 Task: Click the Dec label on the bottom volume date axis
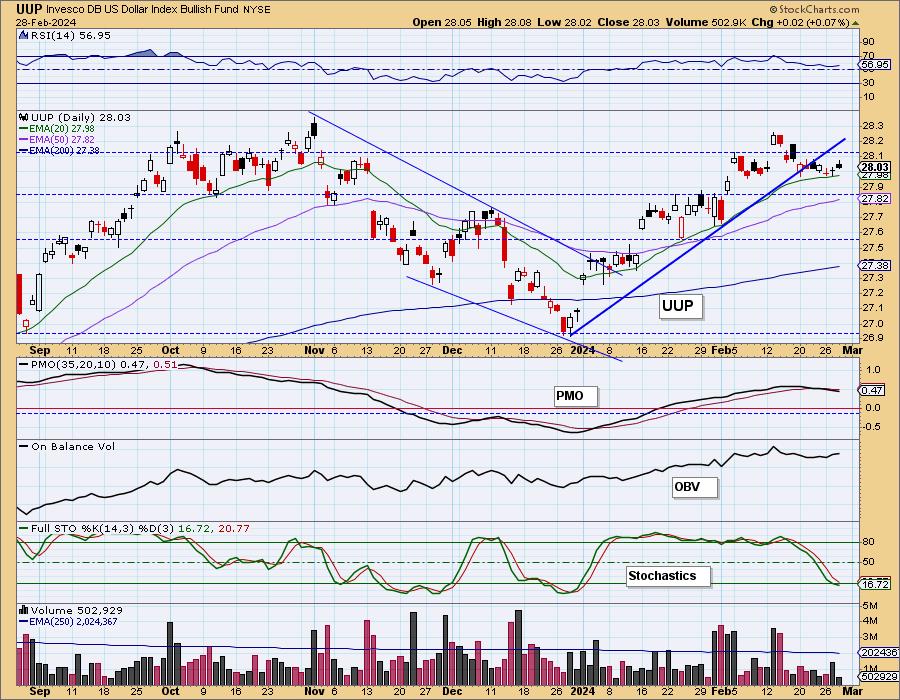click(452, 690)
